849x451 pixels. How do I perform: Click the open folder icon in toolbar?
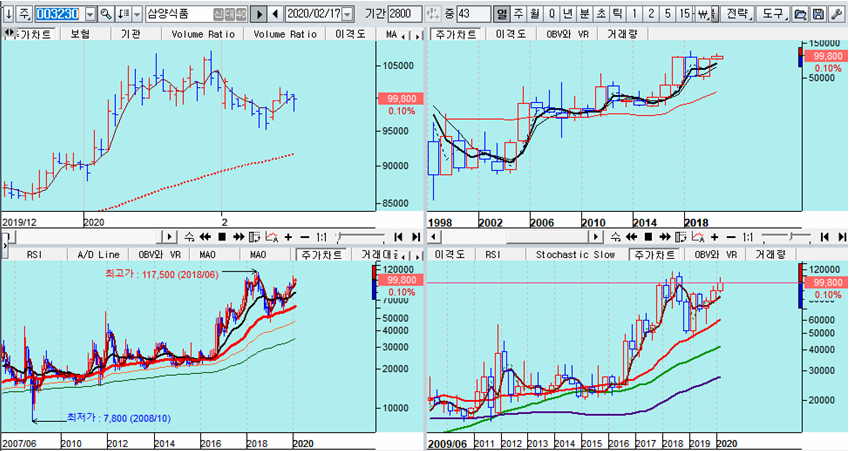click(800, 14)
